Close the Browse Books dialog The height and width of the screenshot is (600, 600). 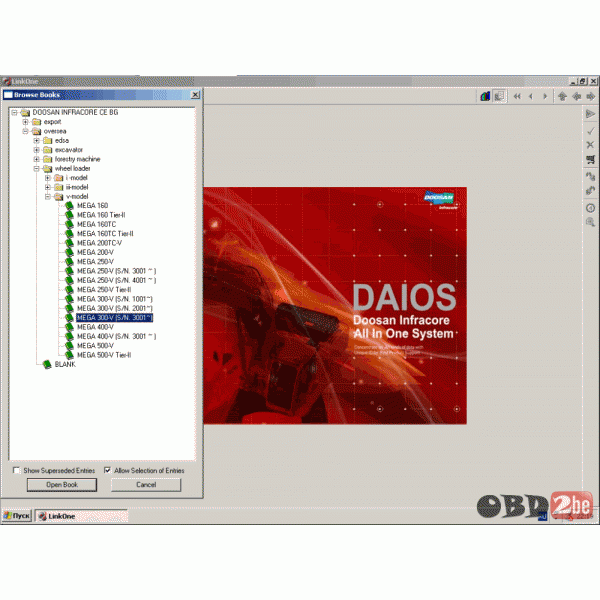195,95
